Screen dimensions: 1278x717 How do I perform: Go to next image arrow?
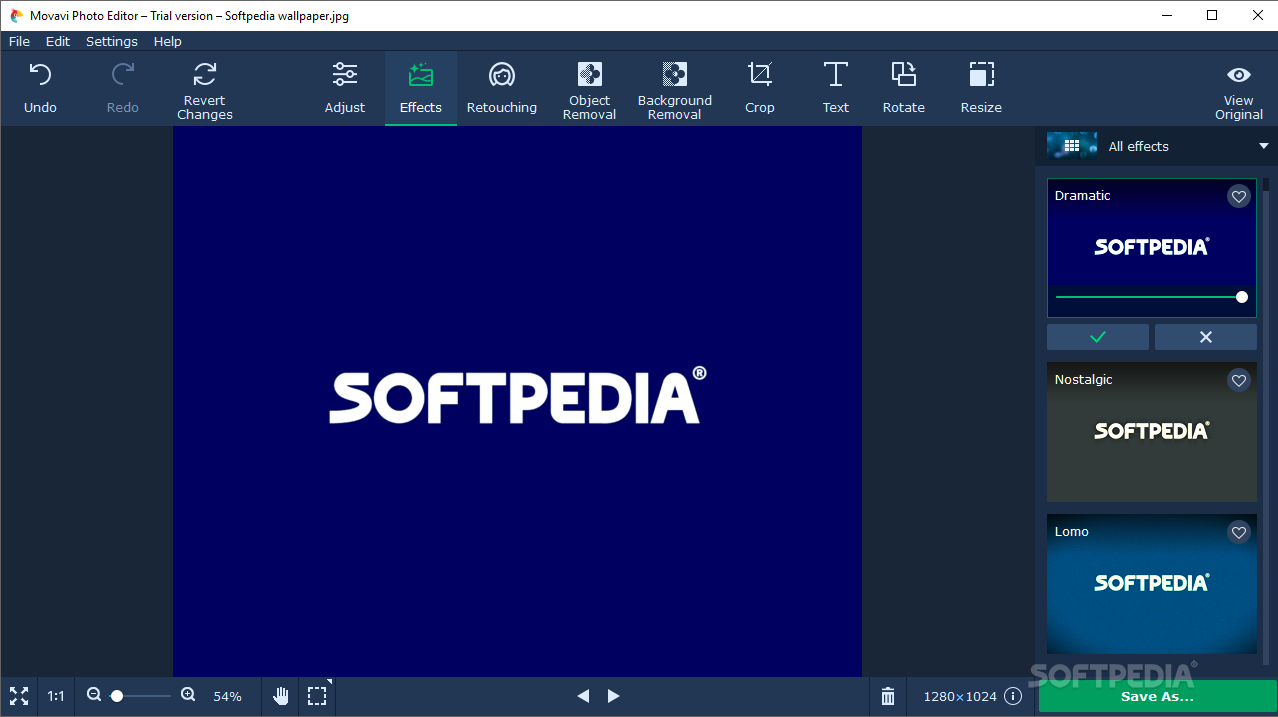click(614, 696)
